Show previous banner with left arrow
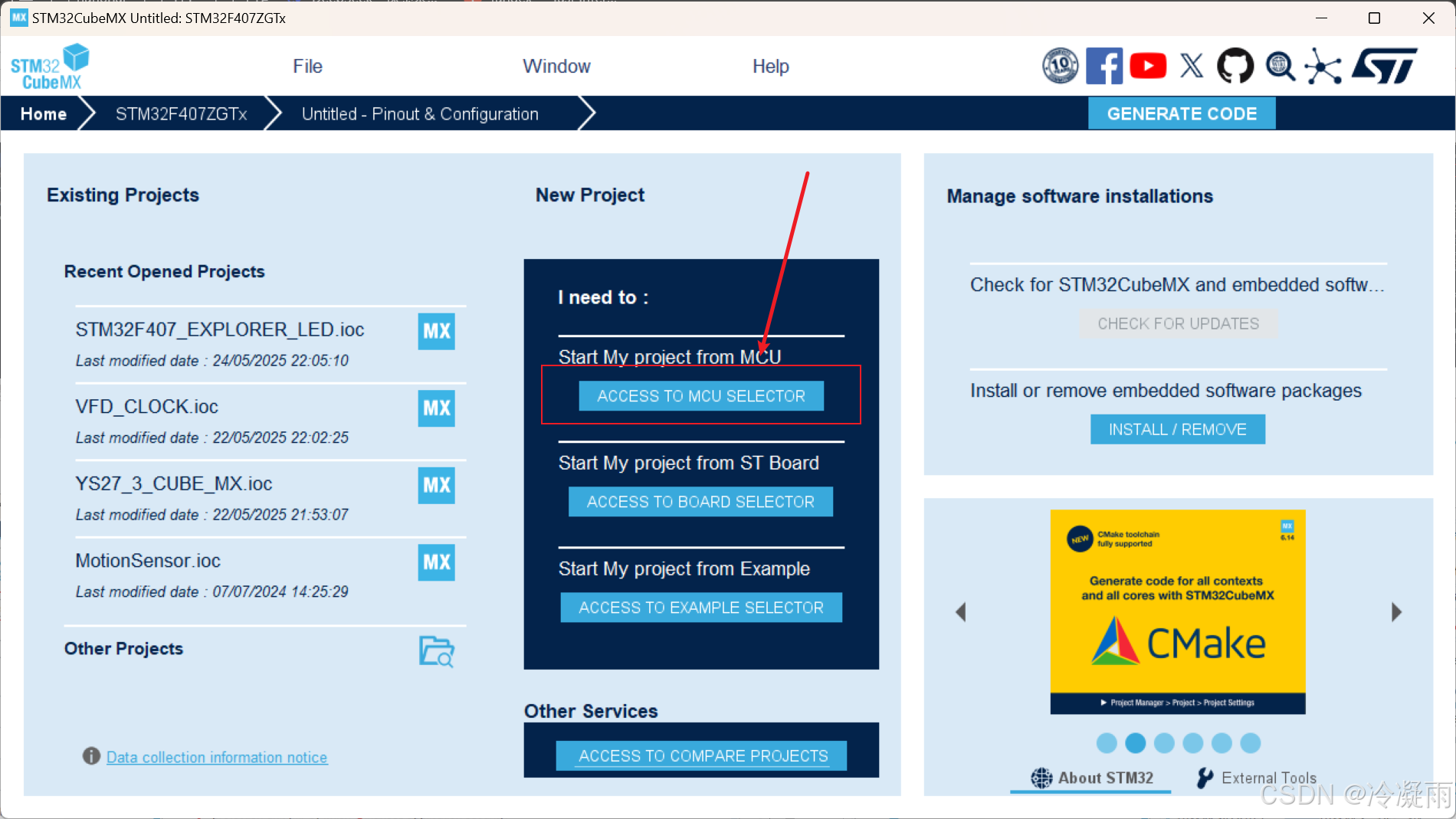 tap(961, 611)
